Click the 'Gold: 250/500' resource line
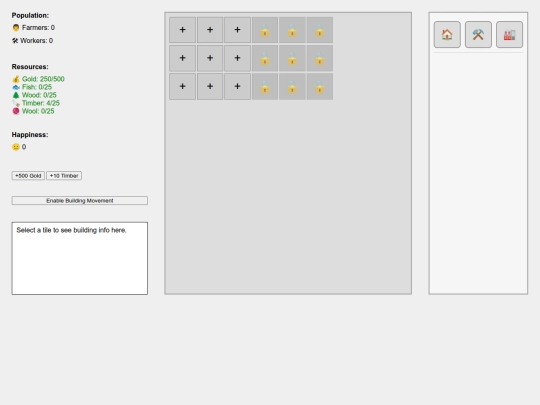 [x=38, y=79]
